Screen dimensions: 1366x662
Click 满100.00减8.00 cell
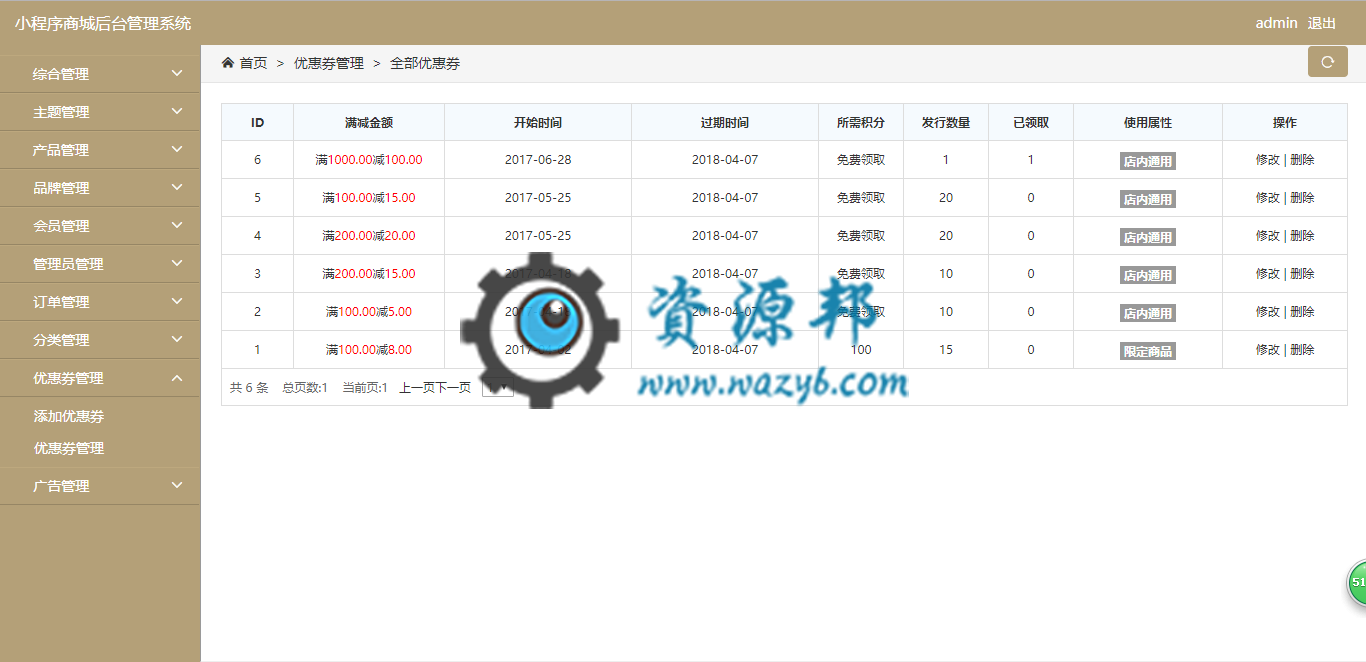click(369, 350)
